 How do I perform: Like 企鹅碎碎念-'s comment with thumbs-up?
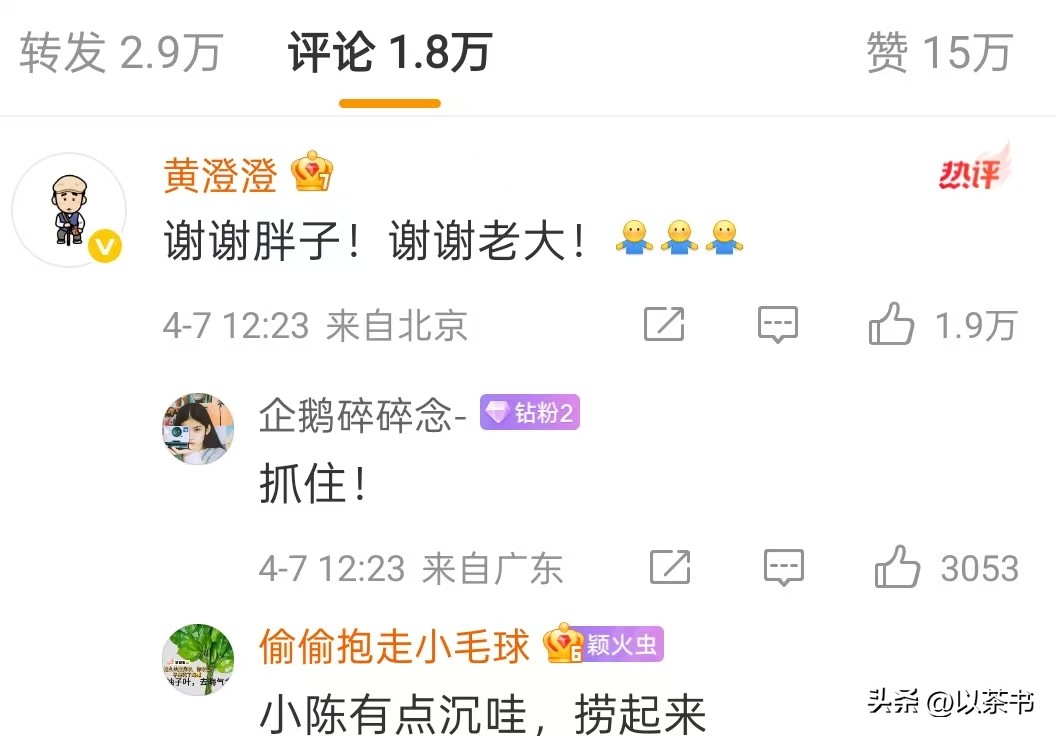coord(897,566)
